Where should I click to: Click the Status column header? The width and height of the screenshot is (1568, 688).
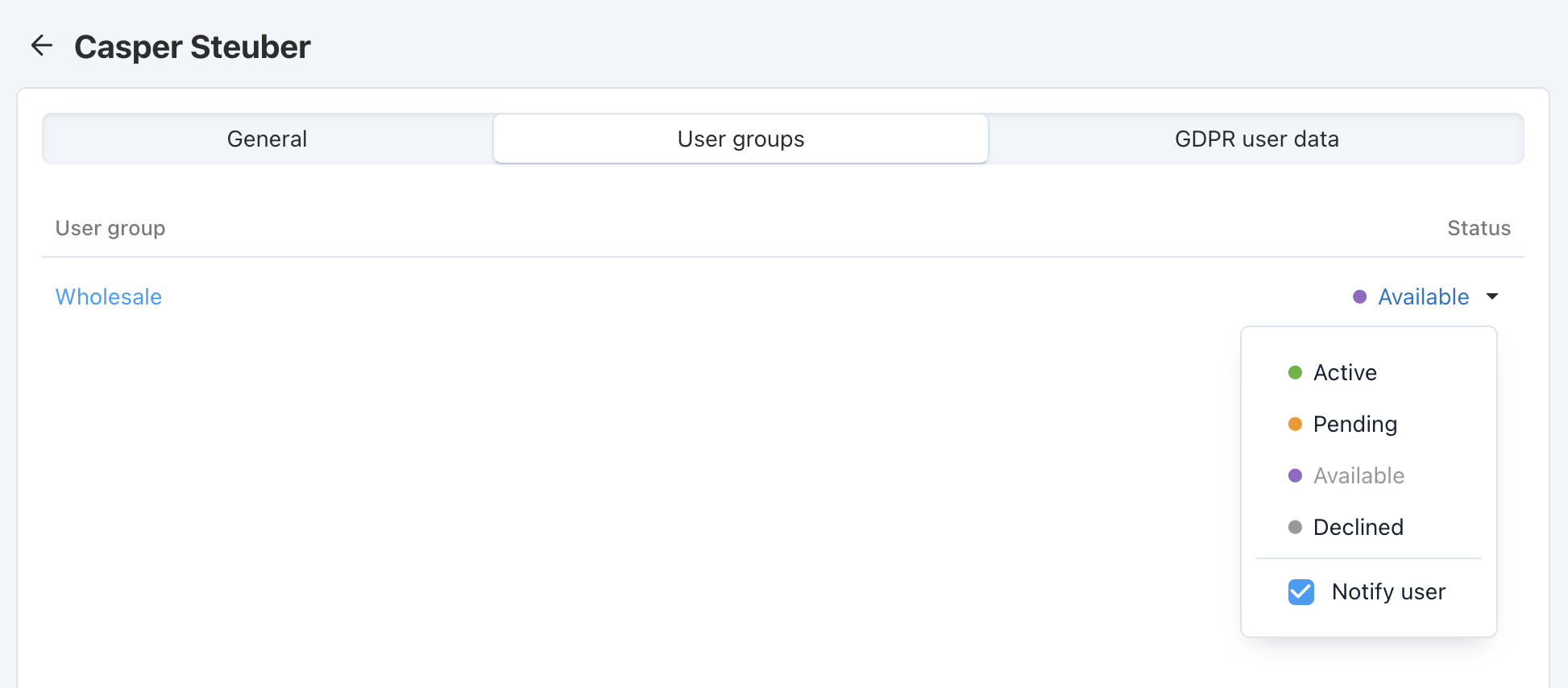point(1479,228)
